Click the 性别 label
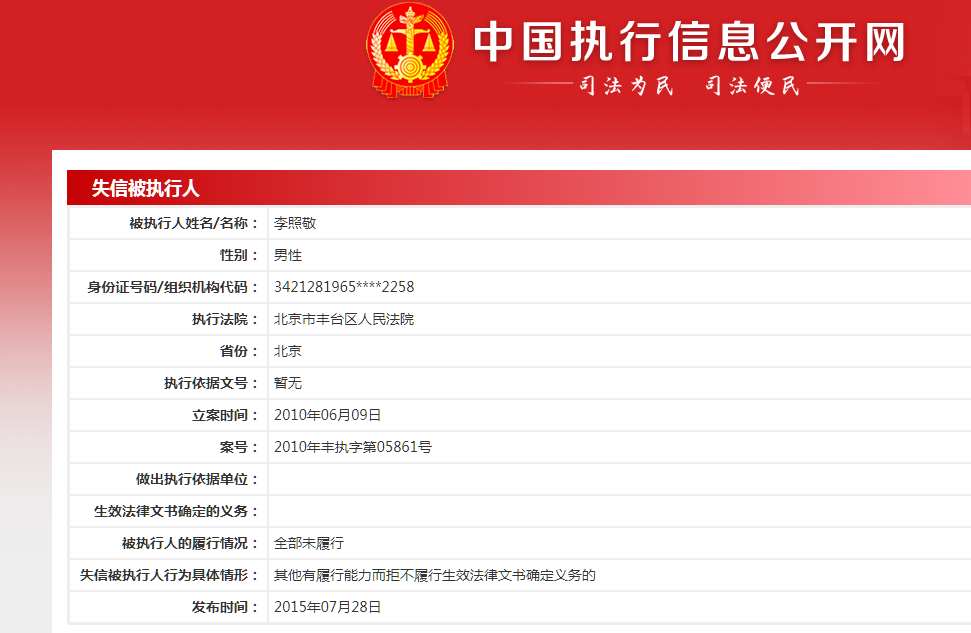 pyautogui.click(x=239, y=255)
